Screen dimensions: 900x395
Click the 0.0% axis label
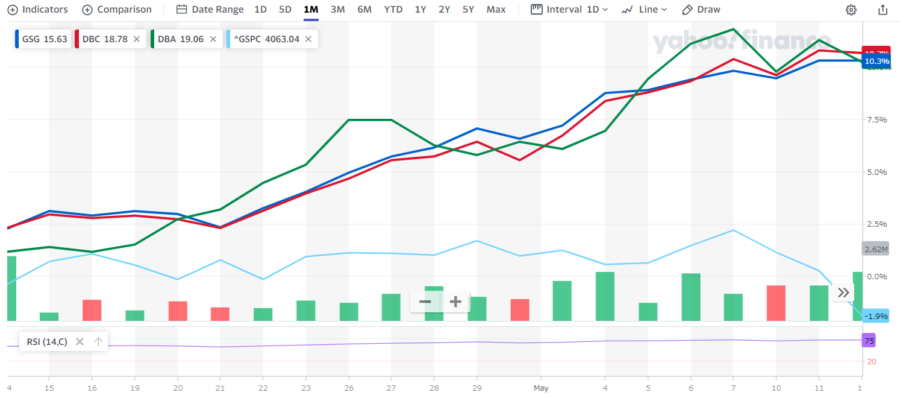[x=876, y=276]
